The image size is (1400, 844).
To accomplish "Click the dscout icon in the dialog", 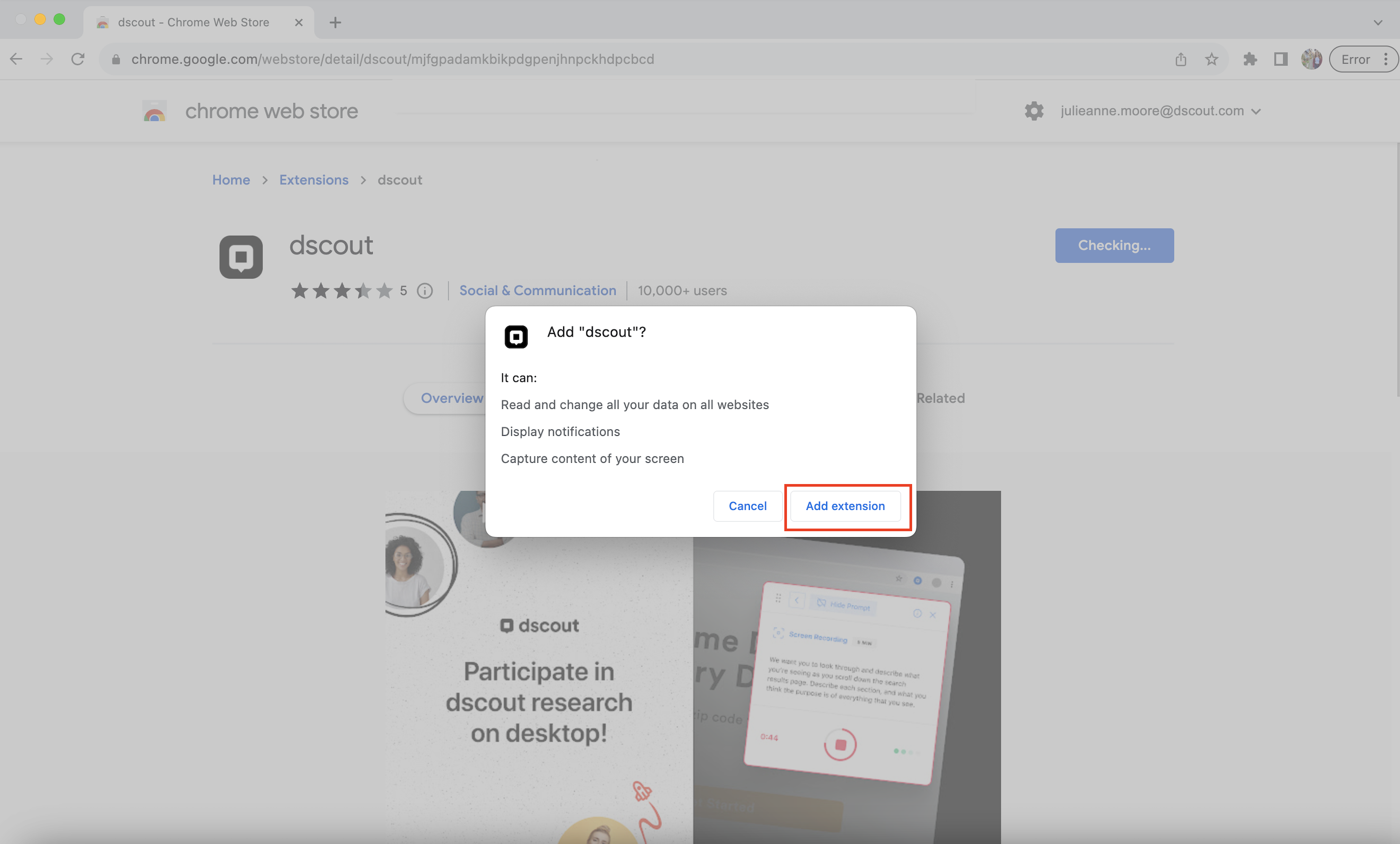I will (x=516, y=337).
